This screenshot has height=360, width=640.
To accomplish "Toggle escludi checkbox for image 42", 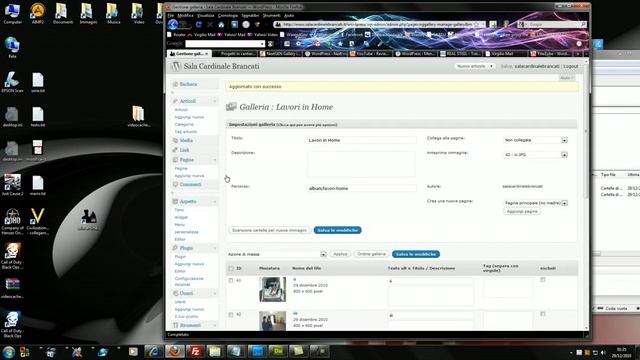I will 543,314.
